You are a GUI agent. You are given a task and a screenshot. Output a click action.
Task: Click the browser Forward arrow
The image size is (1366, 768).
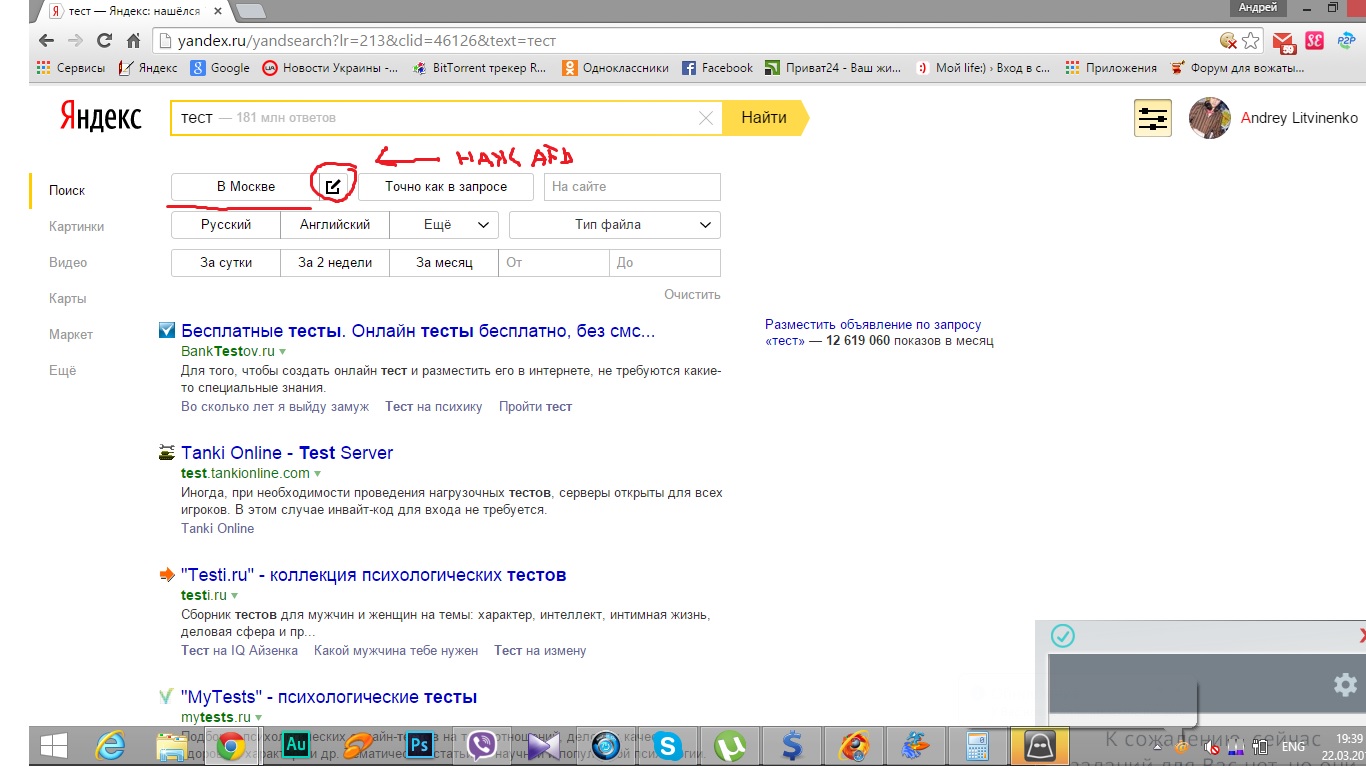pyautogui.click(x=75, y=41)
